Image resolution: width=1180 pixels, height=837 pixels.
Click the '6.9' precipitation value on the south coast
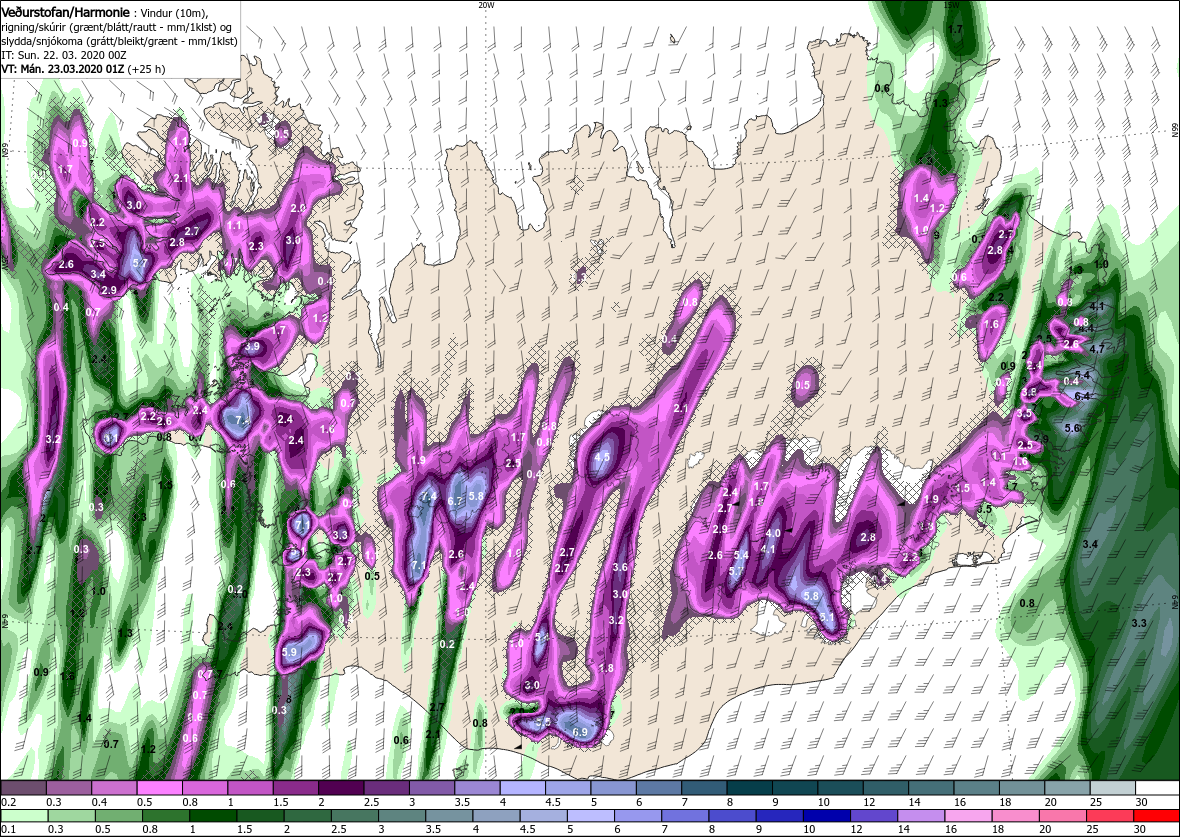pyautogui.click(x=580, y=732)
